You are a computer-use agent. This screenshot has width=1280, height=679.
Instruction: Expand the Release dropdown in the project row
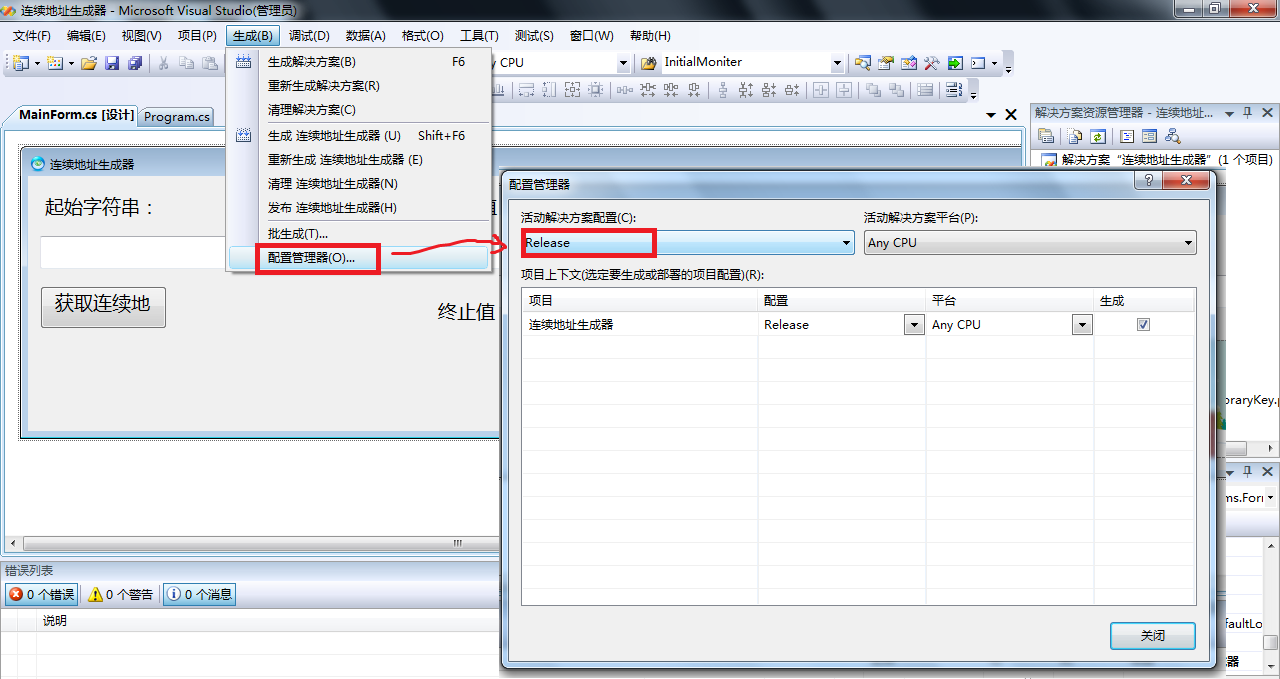(x=914, y=325)
